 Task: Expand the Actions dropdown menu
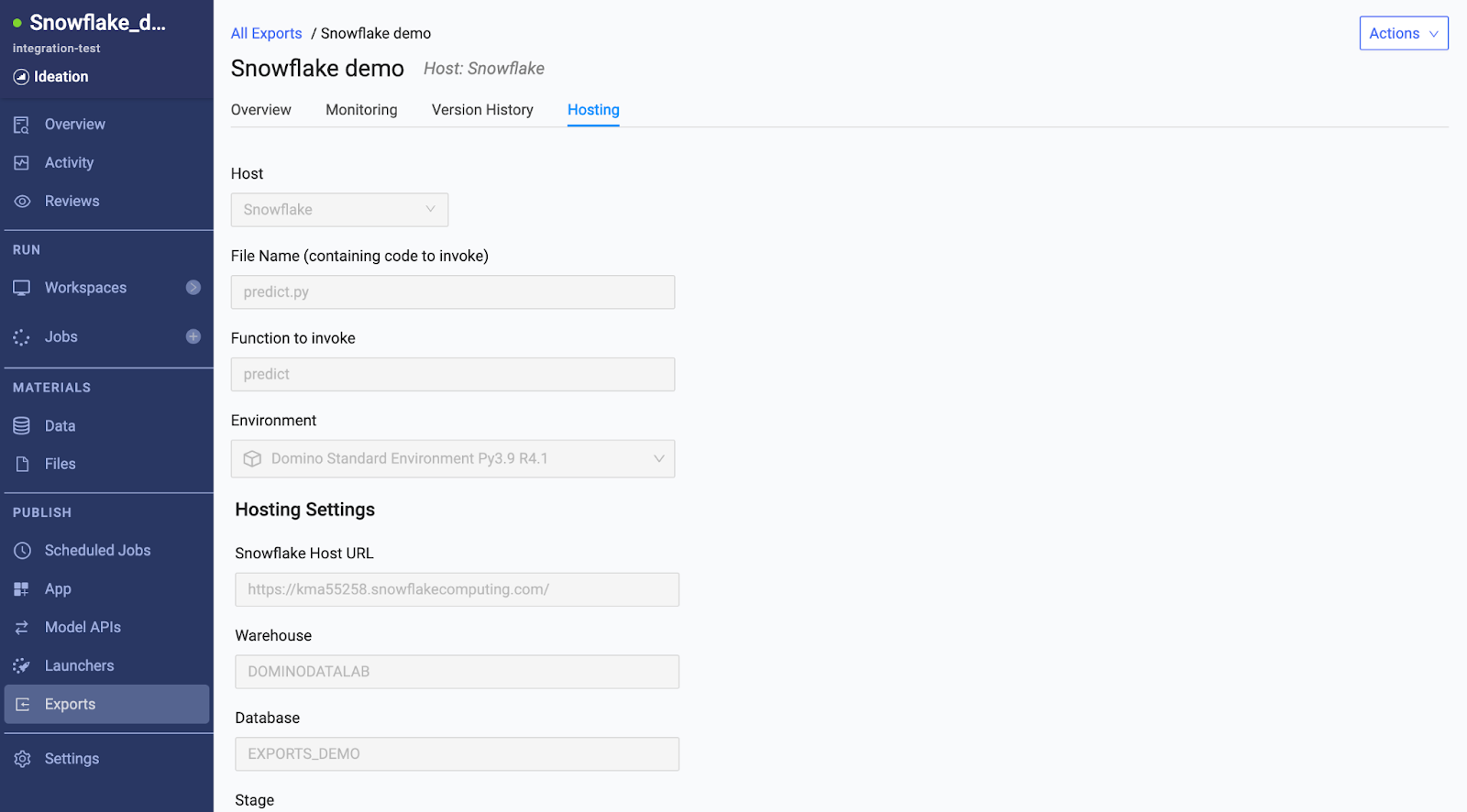pyautogui.click(x=1404, y=33)
